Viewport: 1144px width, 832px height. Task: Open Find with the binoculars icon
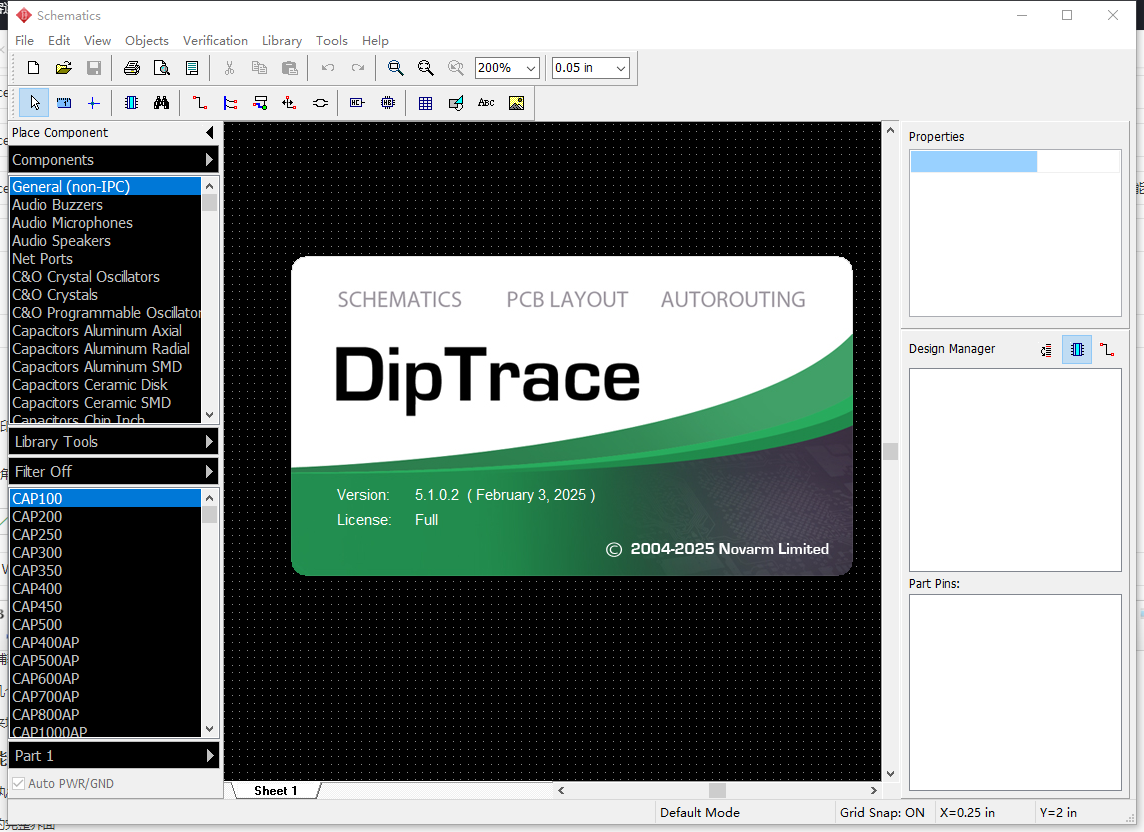(x=161, y=103)
